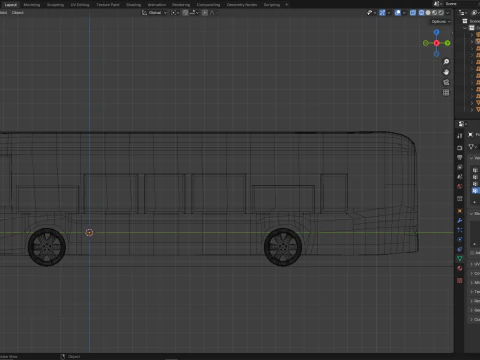Open the Object Constraints properties tab
The image size is (480, 360).
coord(460,249)
